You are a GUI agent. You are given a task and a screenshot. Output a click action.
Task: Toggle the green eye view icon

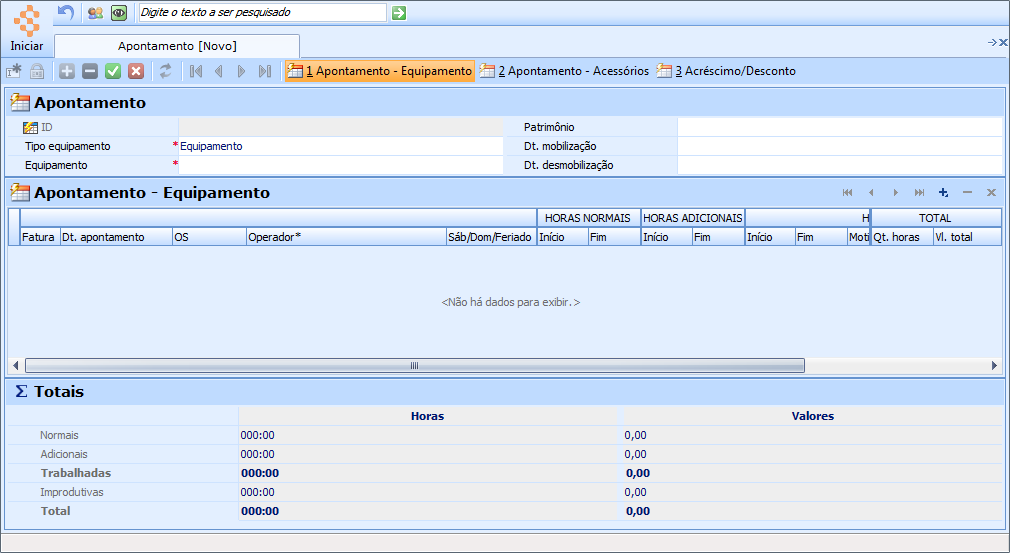coord(119,13)
